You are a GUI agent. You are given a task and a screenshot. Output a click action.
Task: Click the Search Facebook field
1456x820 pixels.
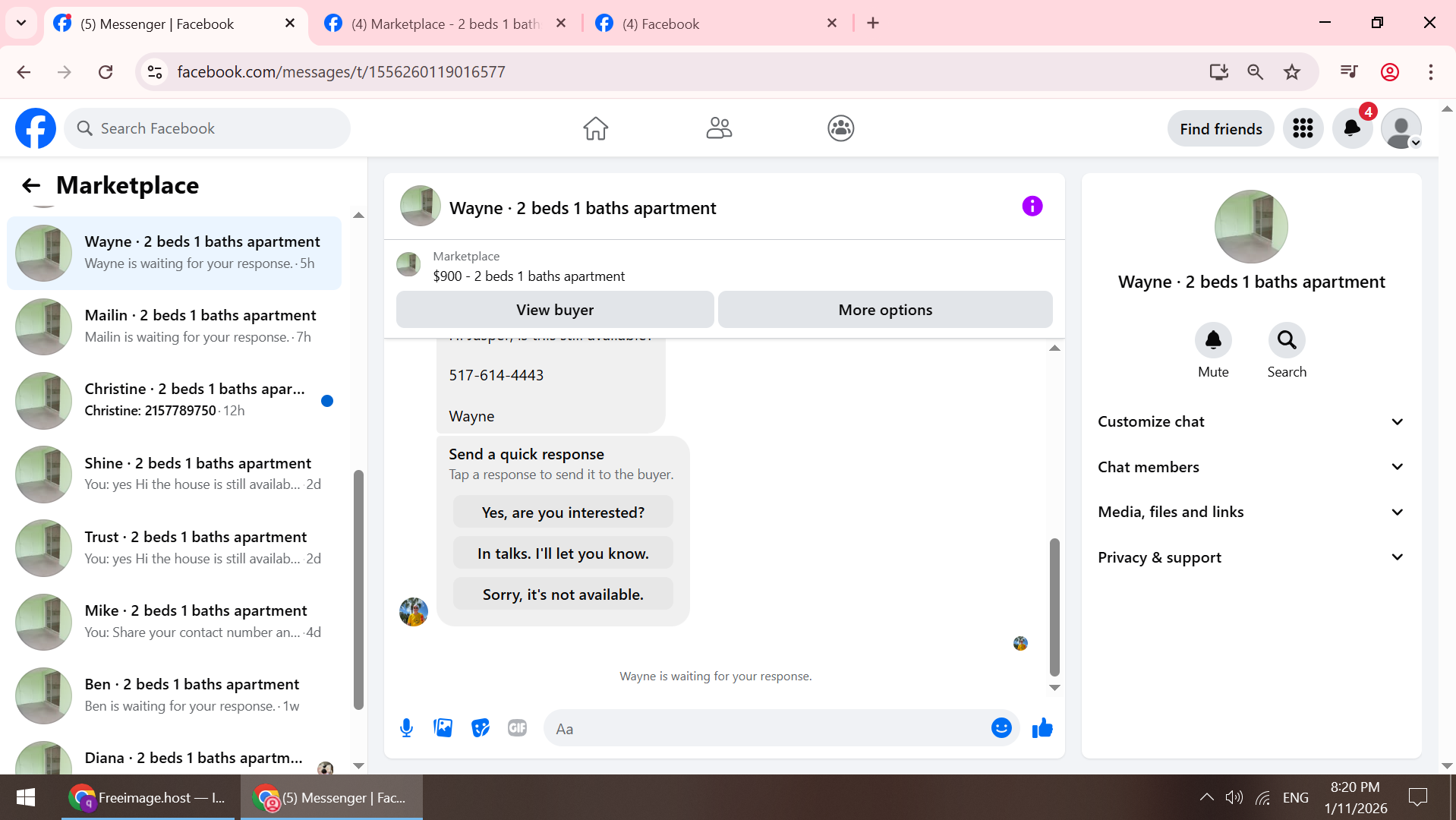207,129
